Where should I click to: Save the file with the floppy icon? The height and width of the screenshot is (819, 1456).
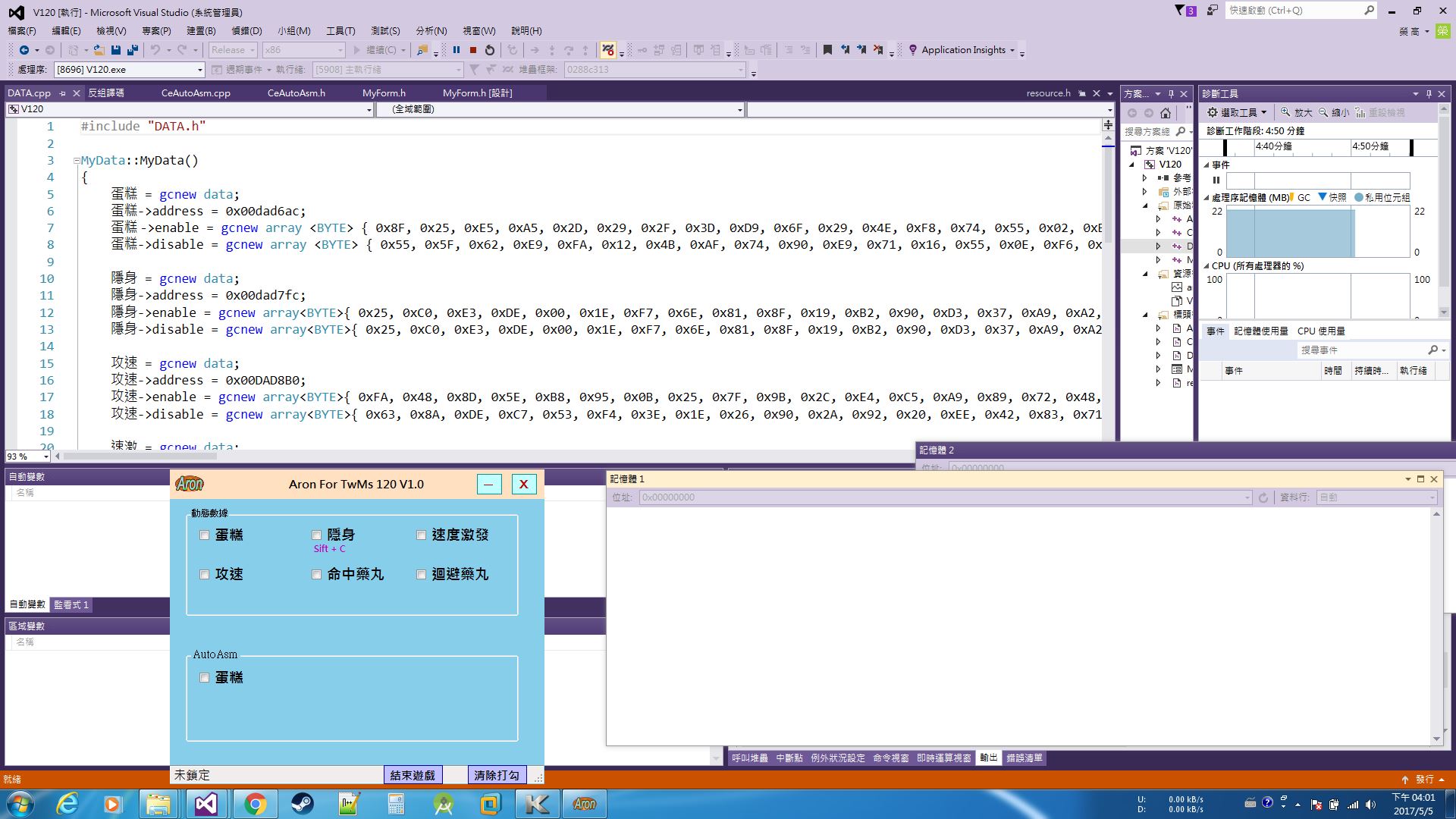(x=116, y=50)
